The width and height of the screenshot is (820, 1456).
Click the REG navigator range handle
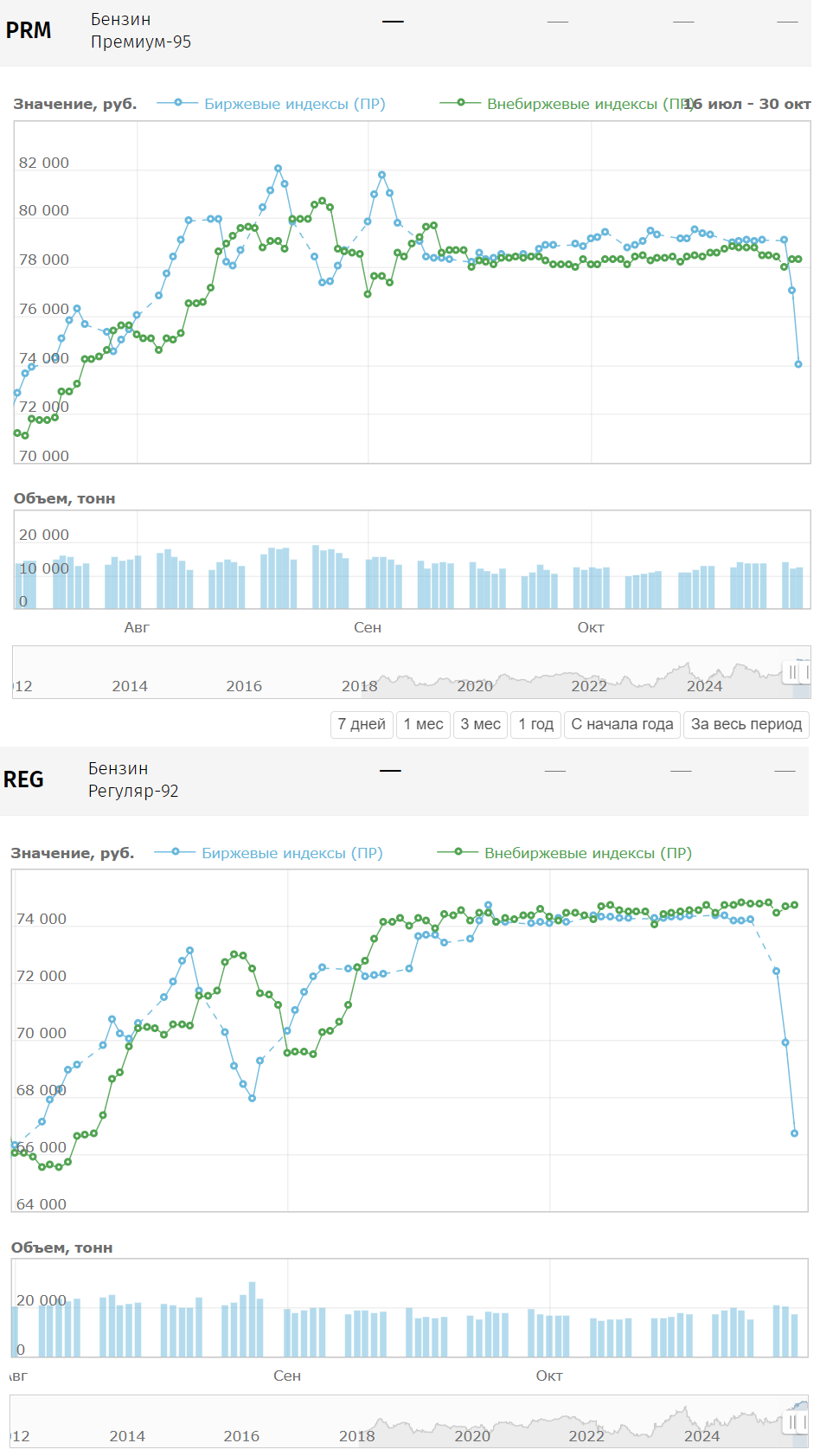(792, 1421)
